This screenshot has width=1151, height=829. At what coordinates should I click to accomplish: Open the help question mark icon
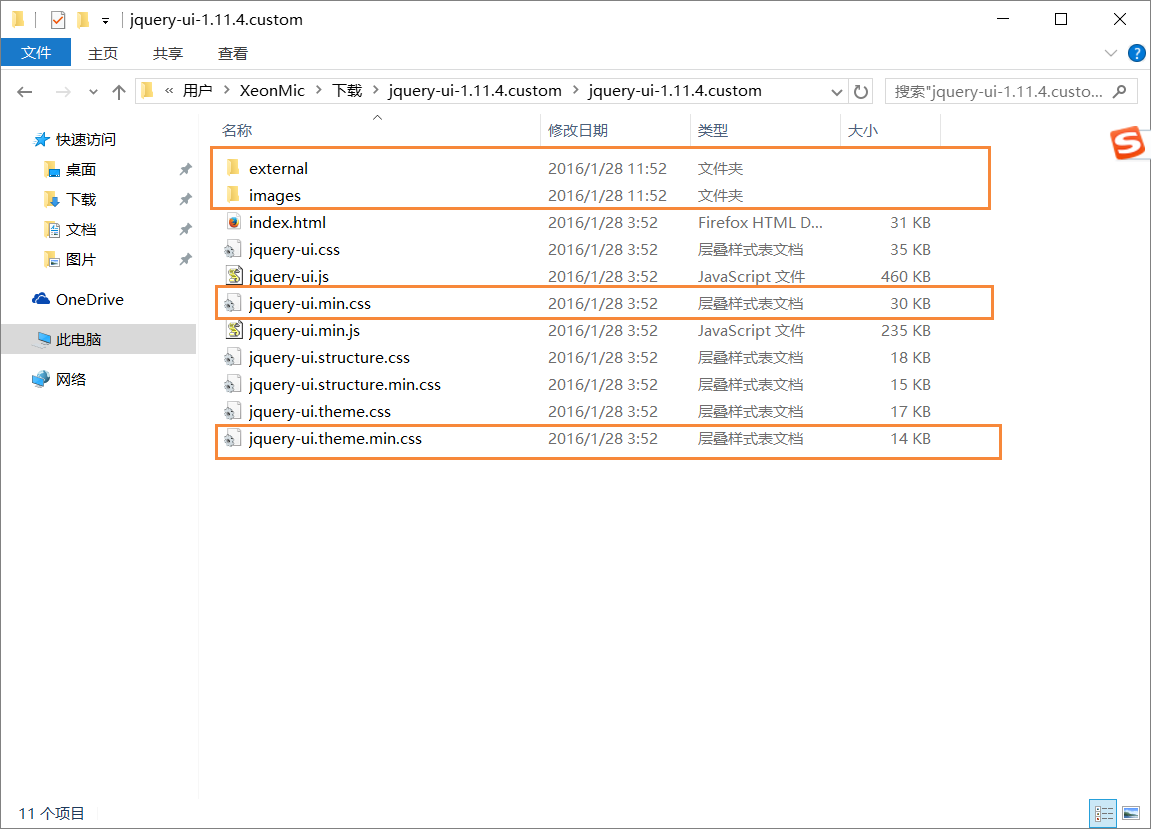coord(1136,53)
